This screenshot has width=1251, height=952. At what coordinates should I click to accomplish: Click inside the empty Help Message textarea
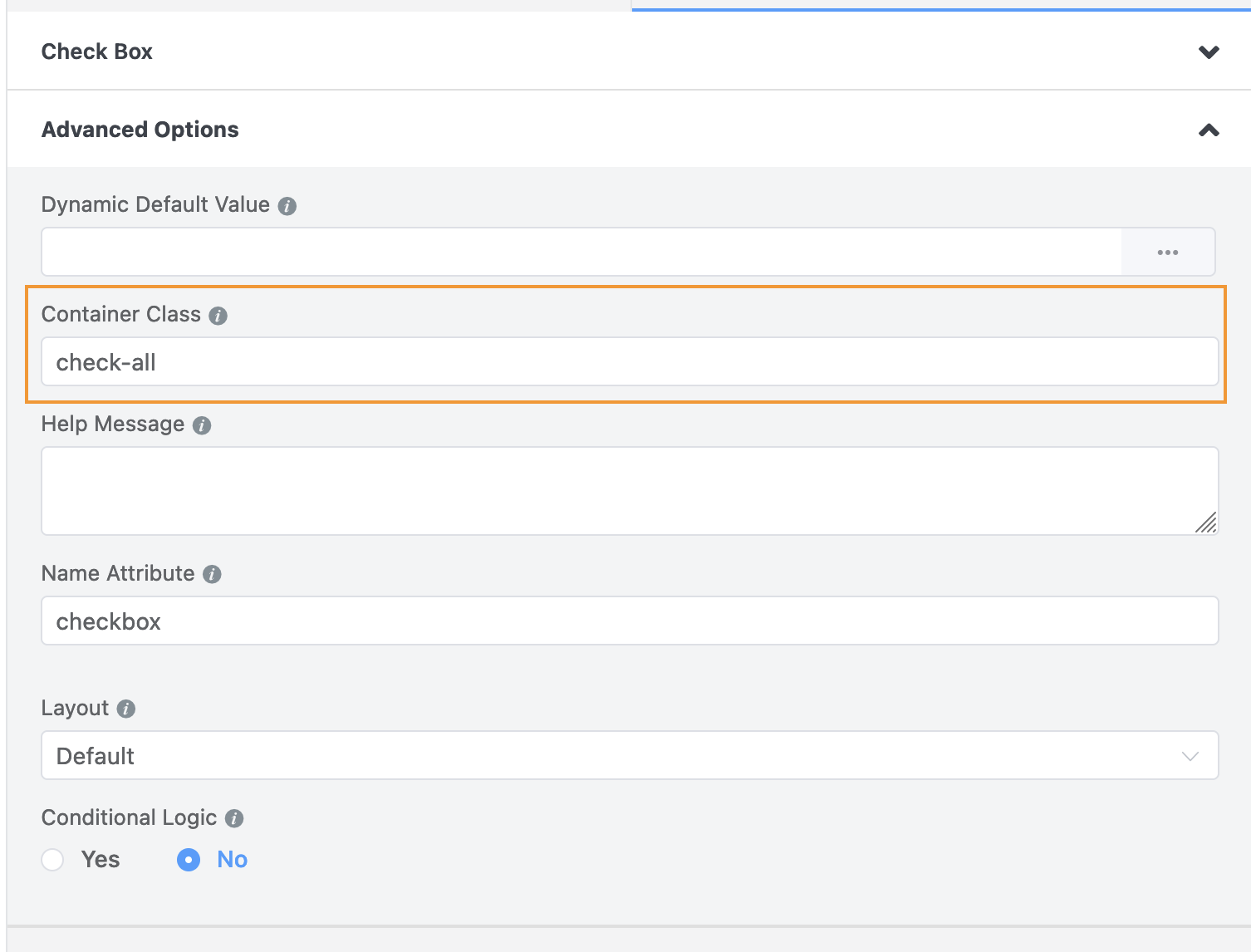[581, 490]
